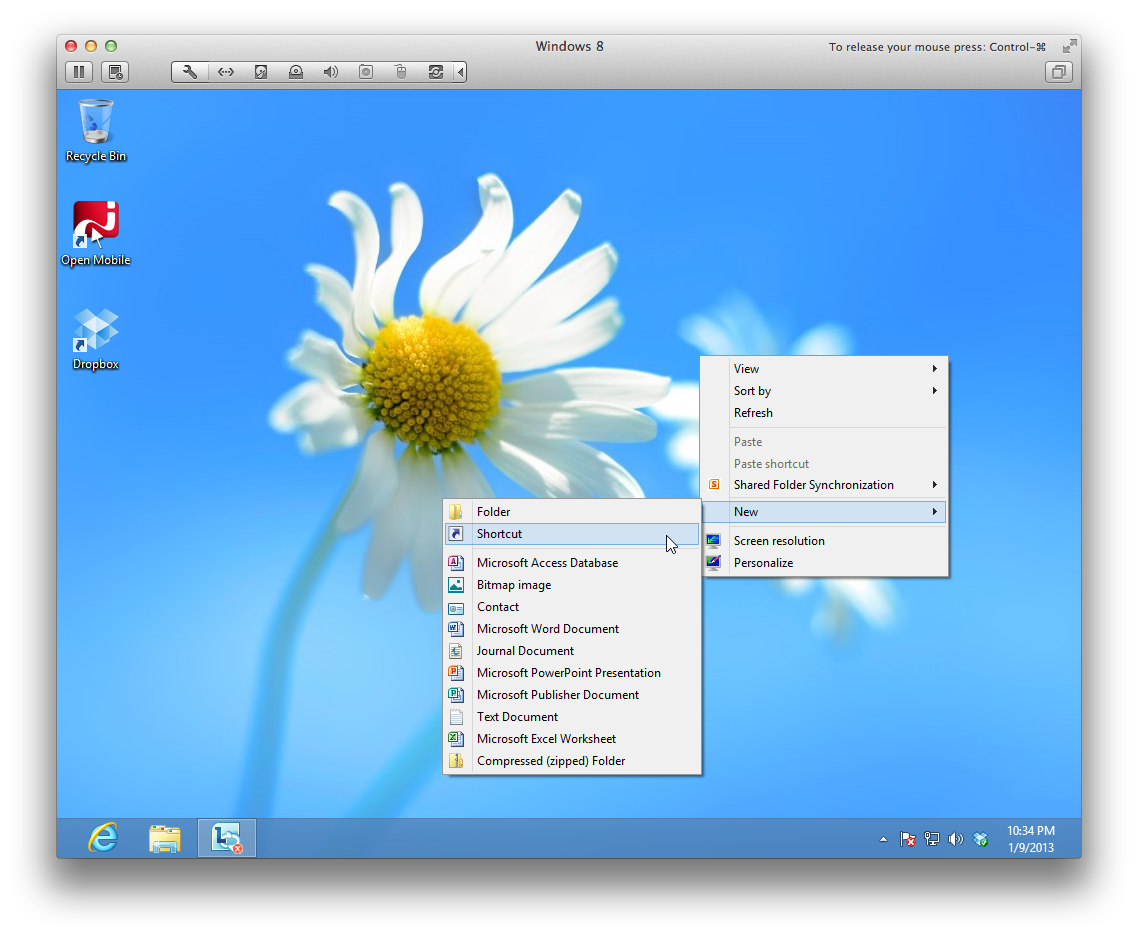Click the speaker icon in the VM toolbar
Viewport: 1138px width, 937px height.
tap(330, 72)
